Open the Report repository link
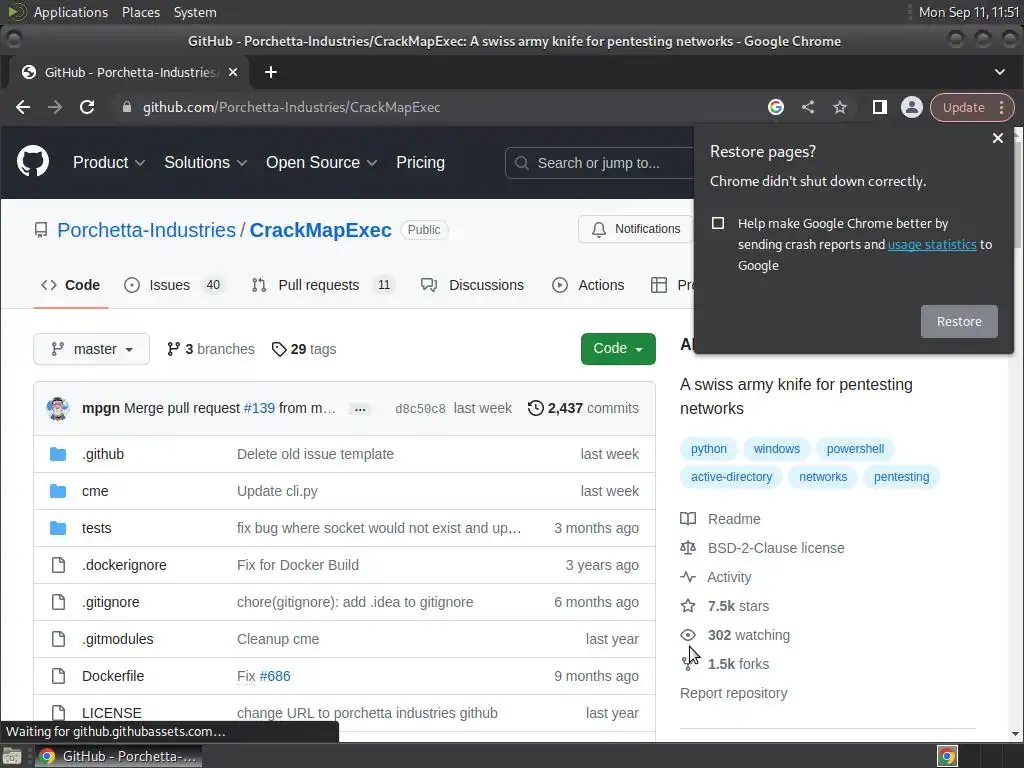The width and height of the screenshot is (1024, 768). [733, 693]
